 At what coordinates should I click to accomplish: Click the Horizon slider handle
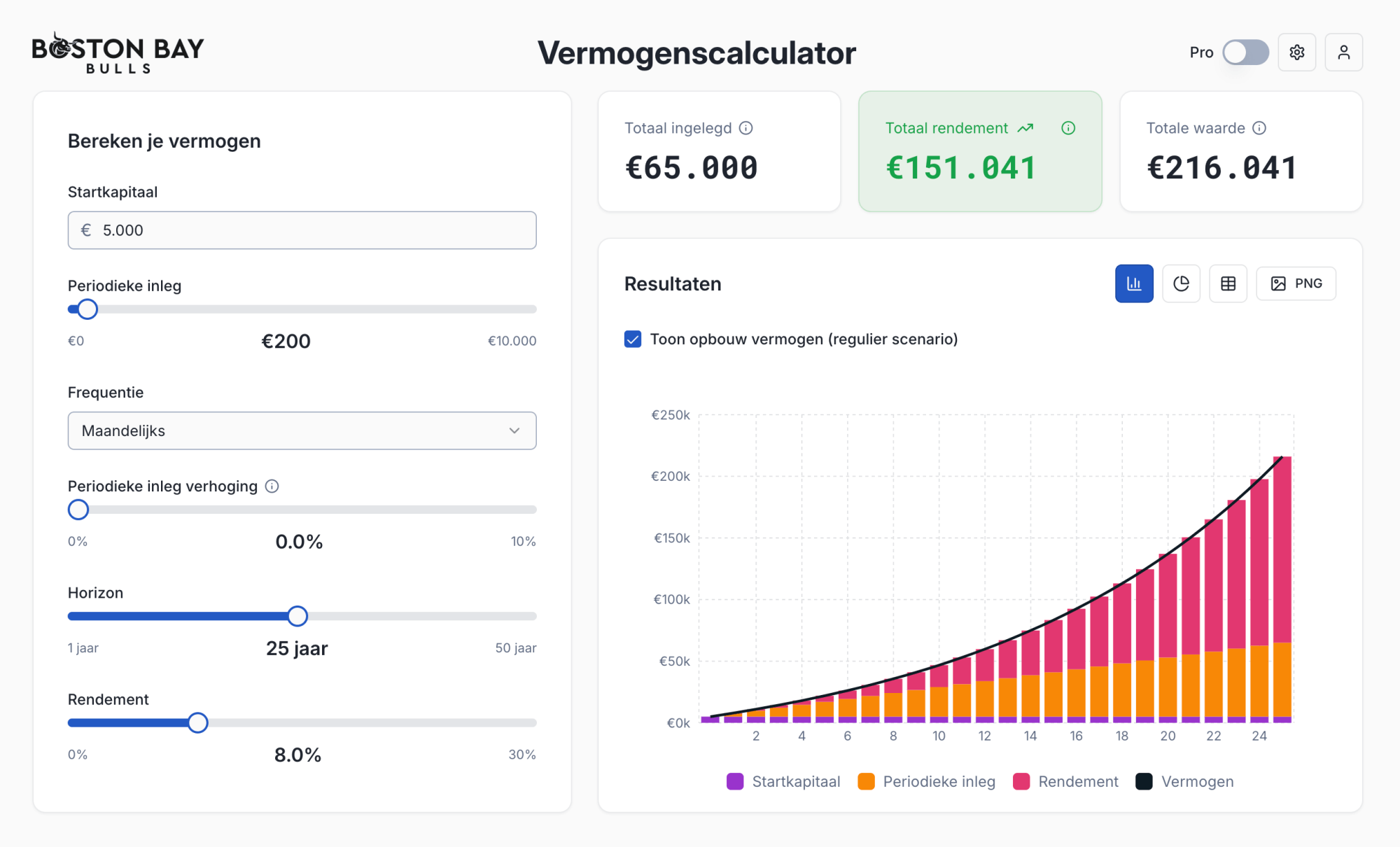click(297, 616)
